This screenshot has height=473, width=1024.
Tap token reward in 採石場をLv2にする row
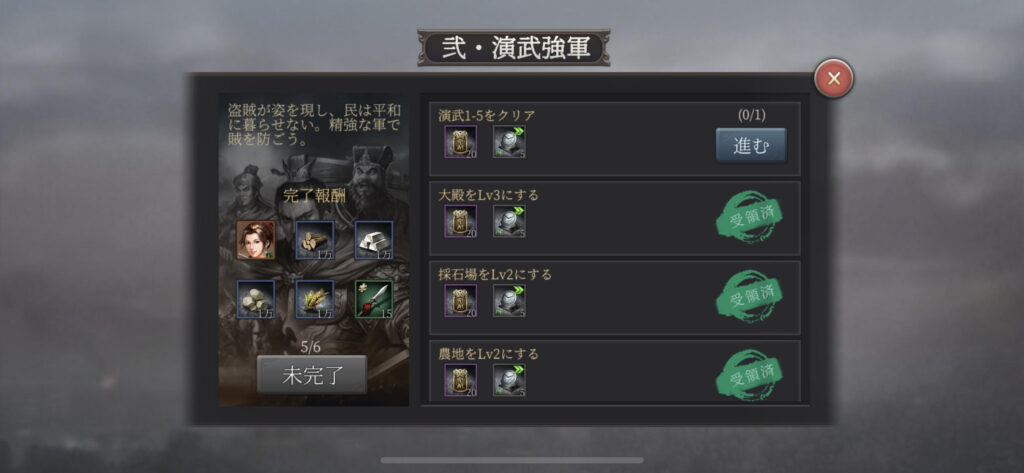click(x=461, y=301)
